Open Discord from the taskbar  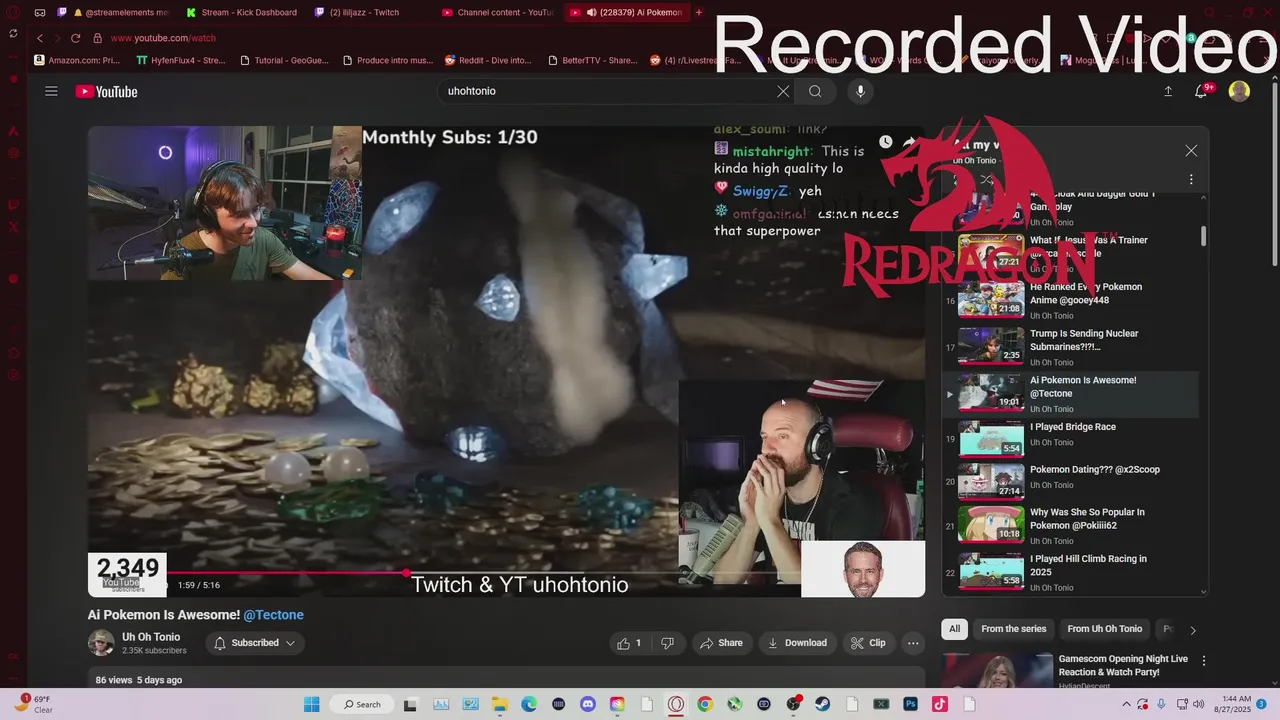pyautogui.click(x=588, y=704)
